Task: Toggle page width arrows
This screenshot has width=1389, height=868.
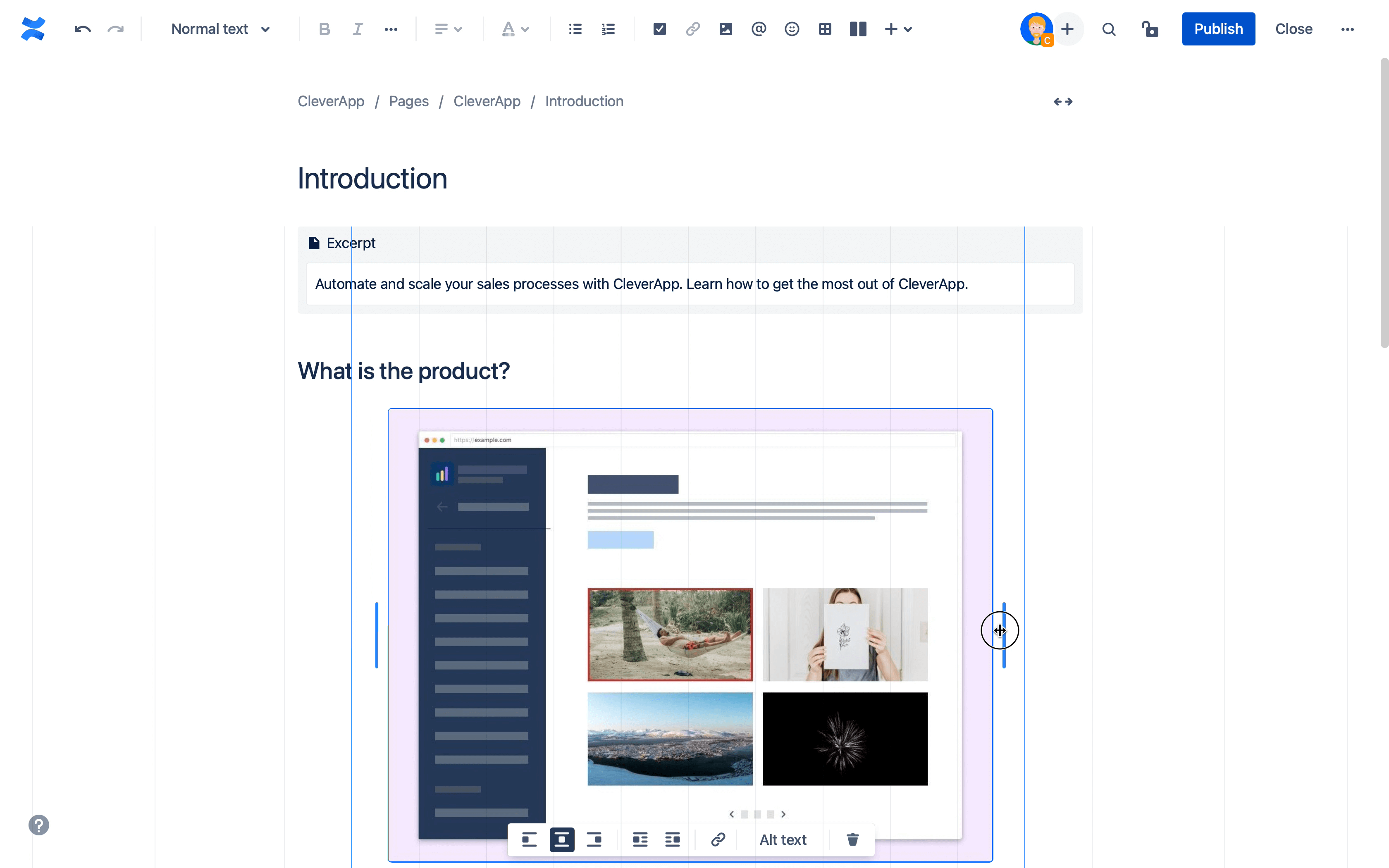Action: click(1063, 102)
